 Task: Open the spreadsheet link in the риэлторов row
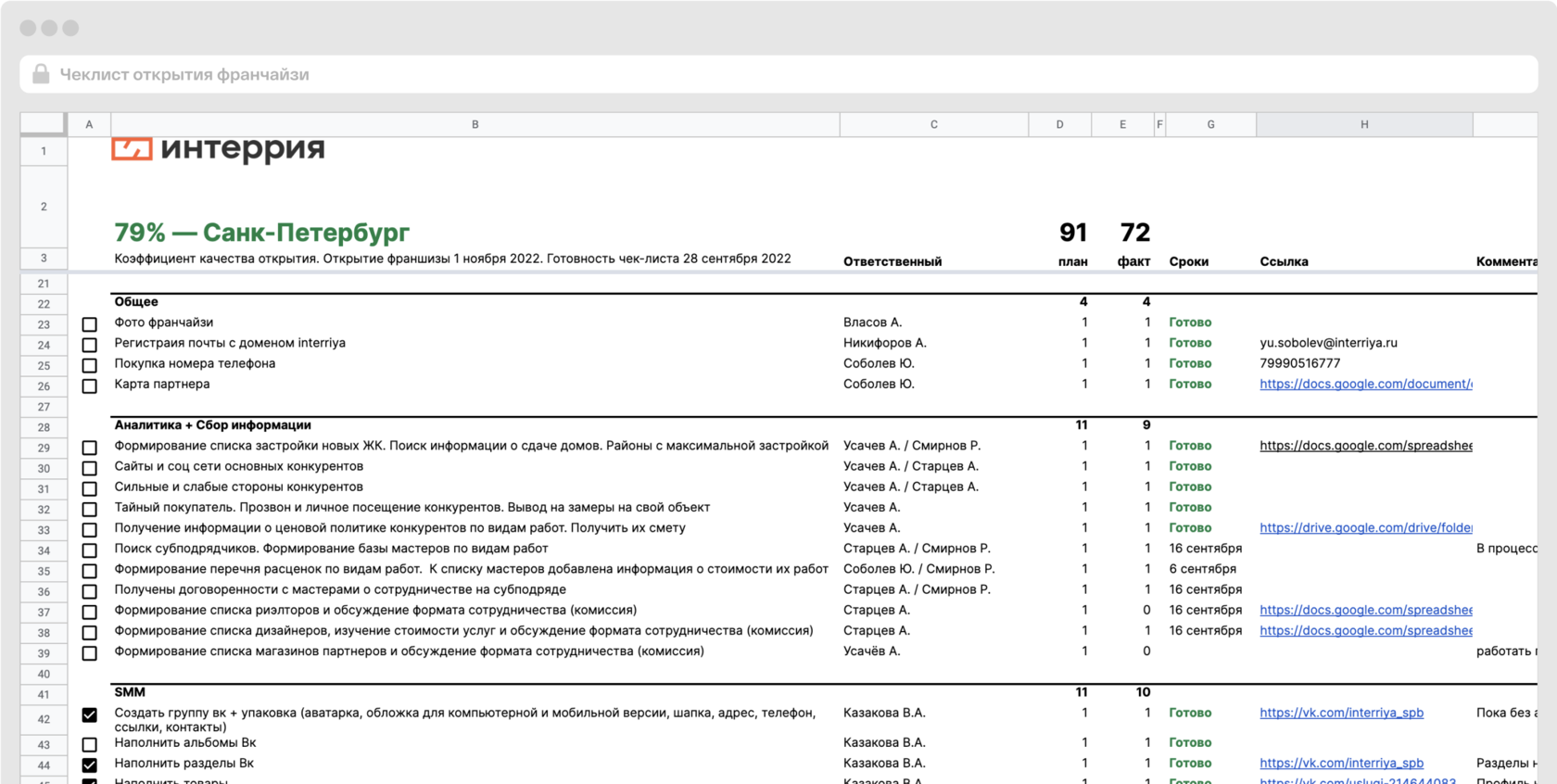coord(1366,610)
